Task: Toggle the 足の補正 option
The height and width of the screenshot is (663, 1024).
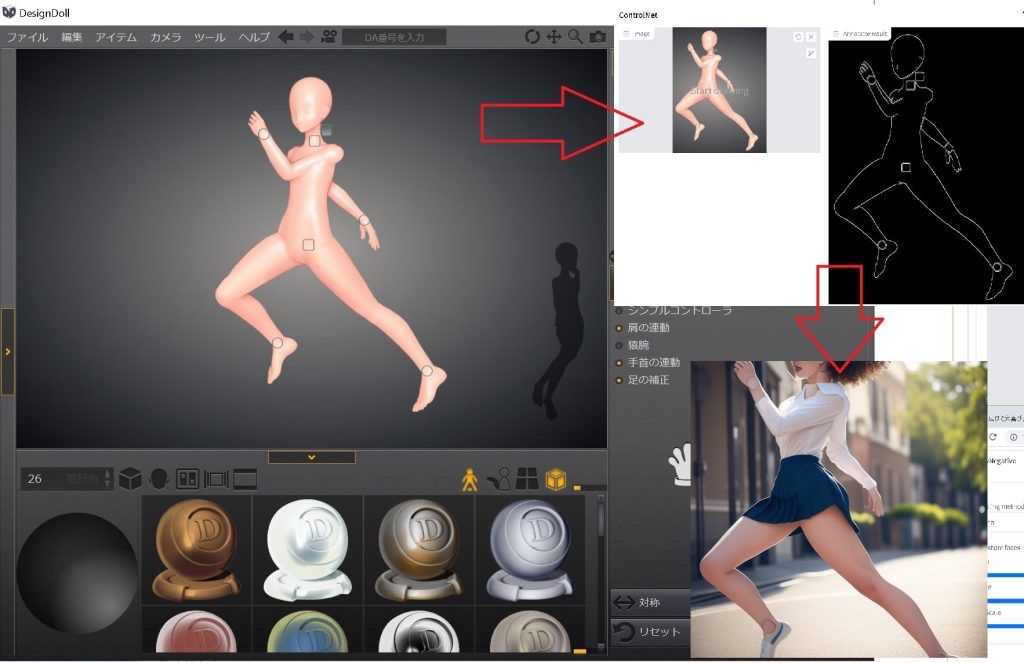Action: [x=643, y=380]
